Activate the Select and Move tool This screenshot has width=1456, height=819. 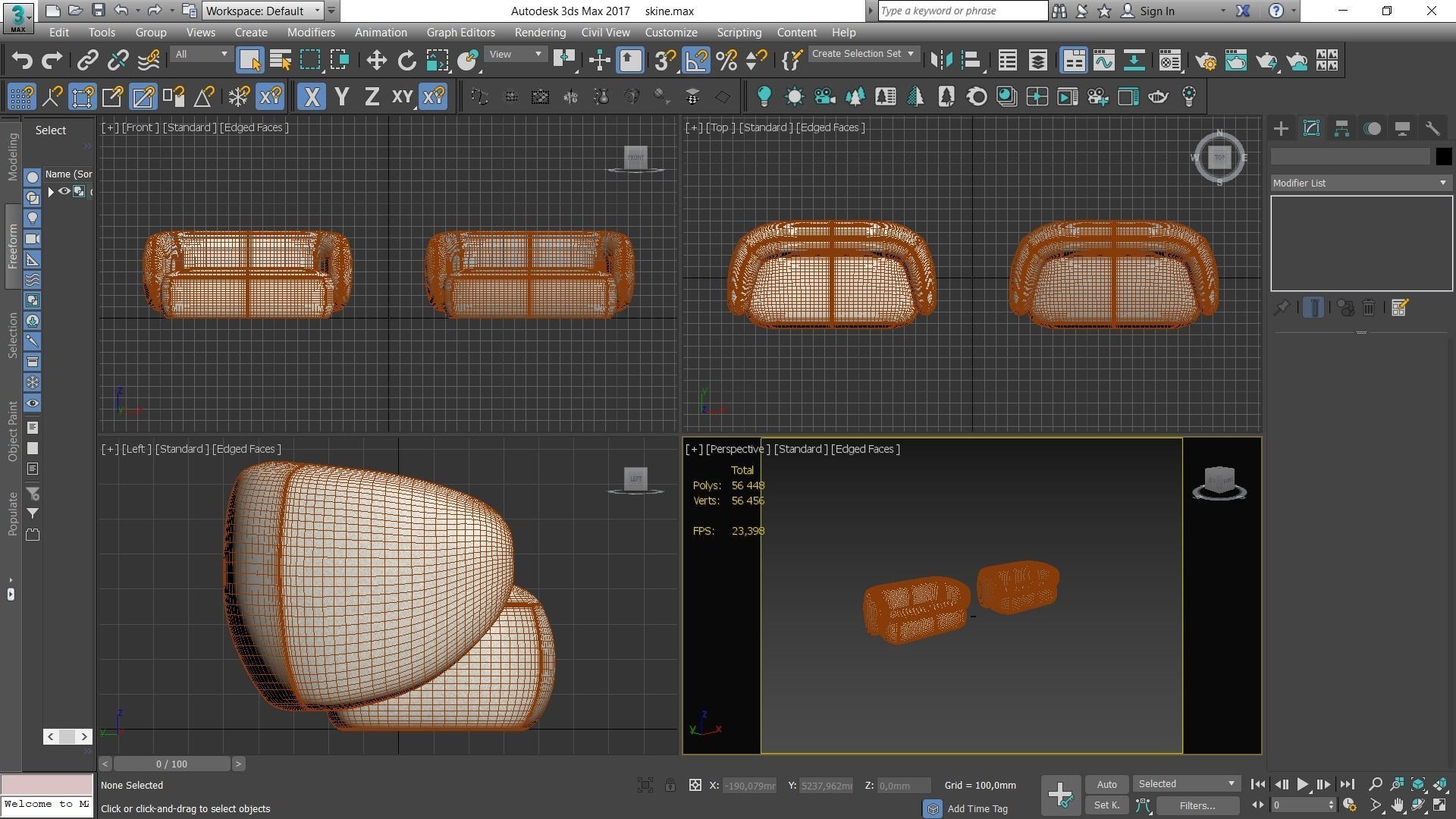coord(376,61)
